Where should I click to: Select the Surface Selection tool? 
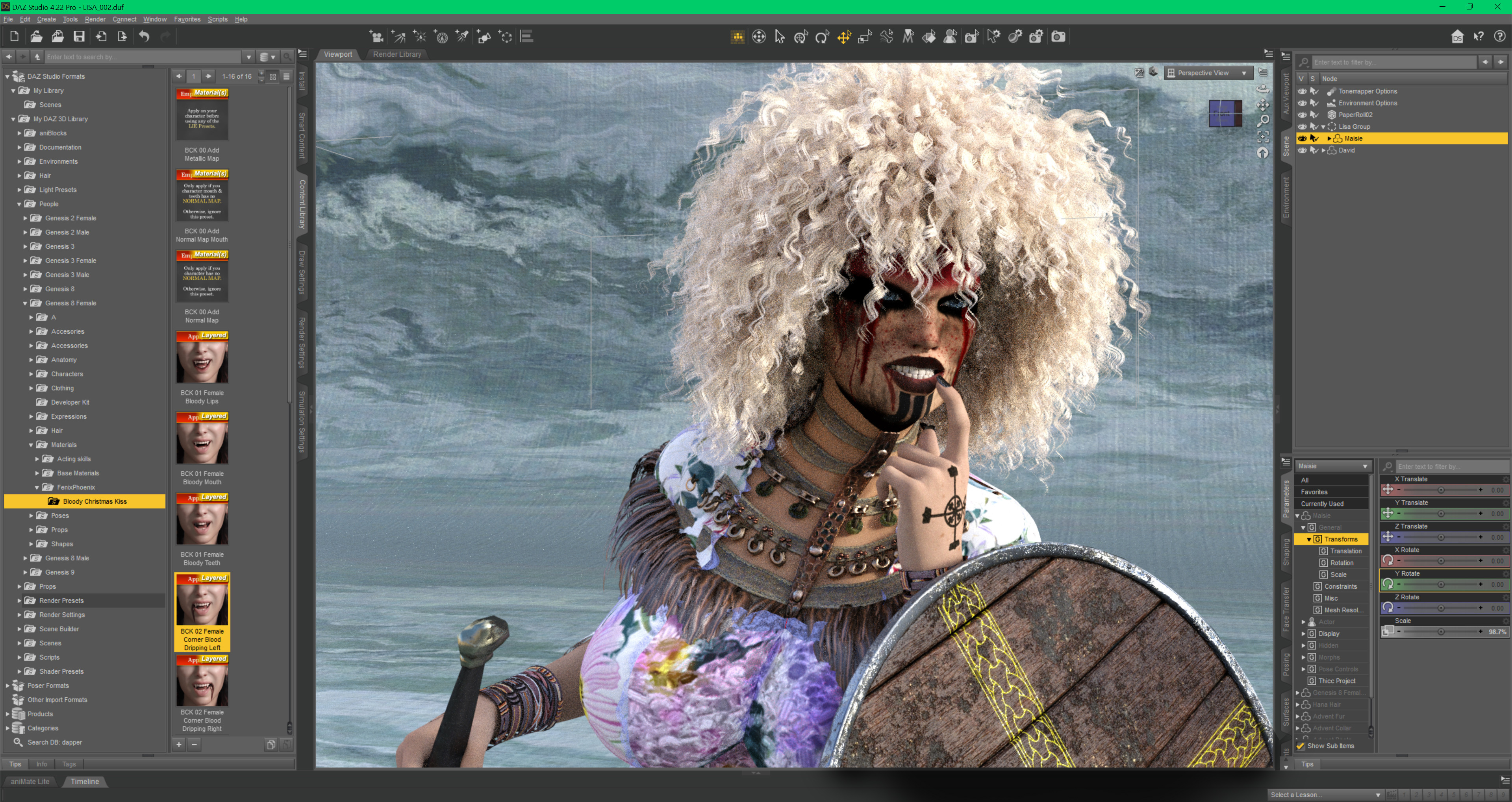click(929, 37)
